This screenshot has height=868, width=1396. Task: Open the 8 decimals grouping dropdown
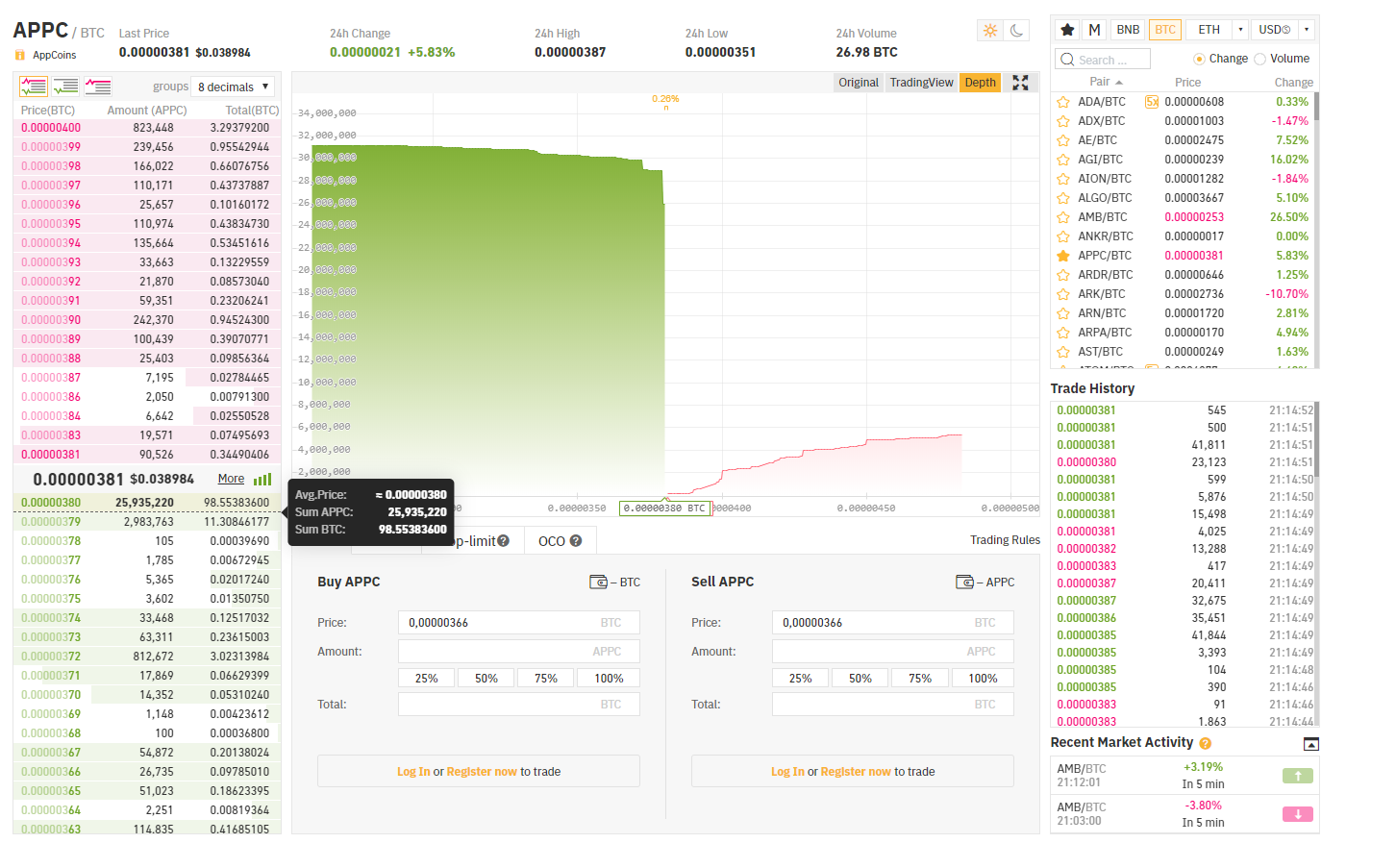[233, 87]
